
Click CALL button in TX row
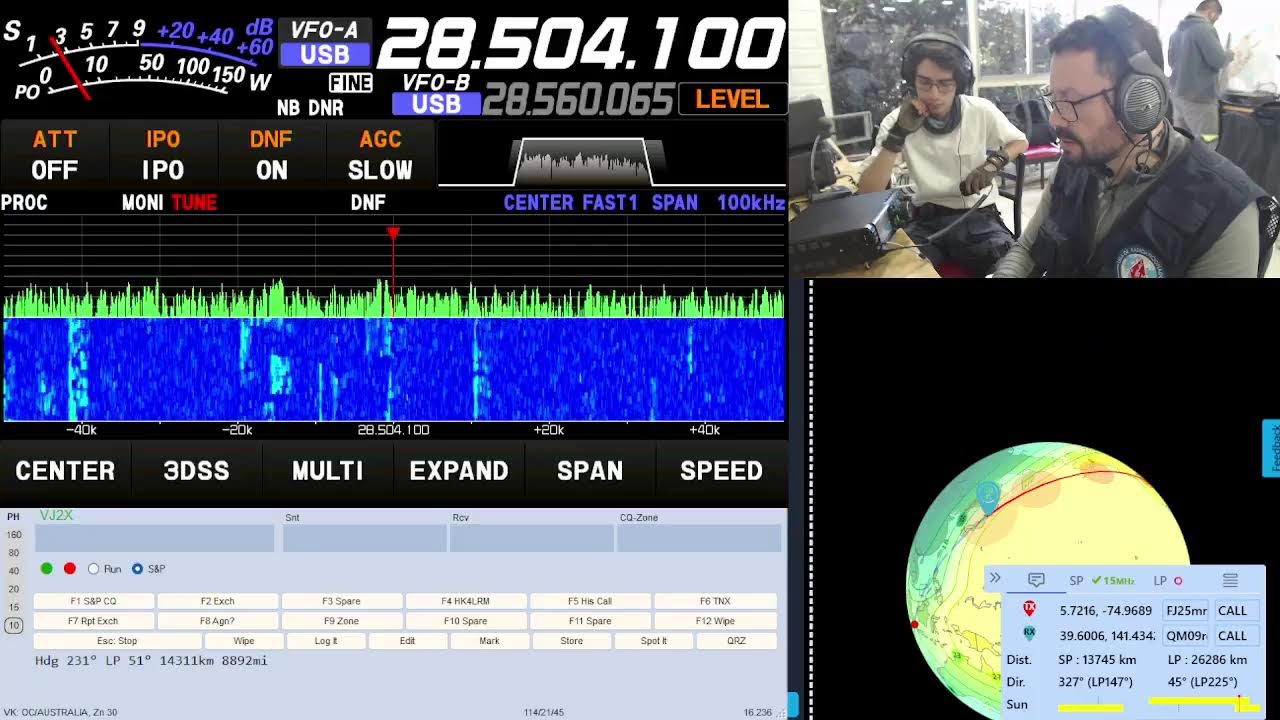coord(1232,610)
